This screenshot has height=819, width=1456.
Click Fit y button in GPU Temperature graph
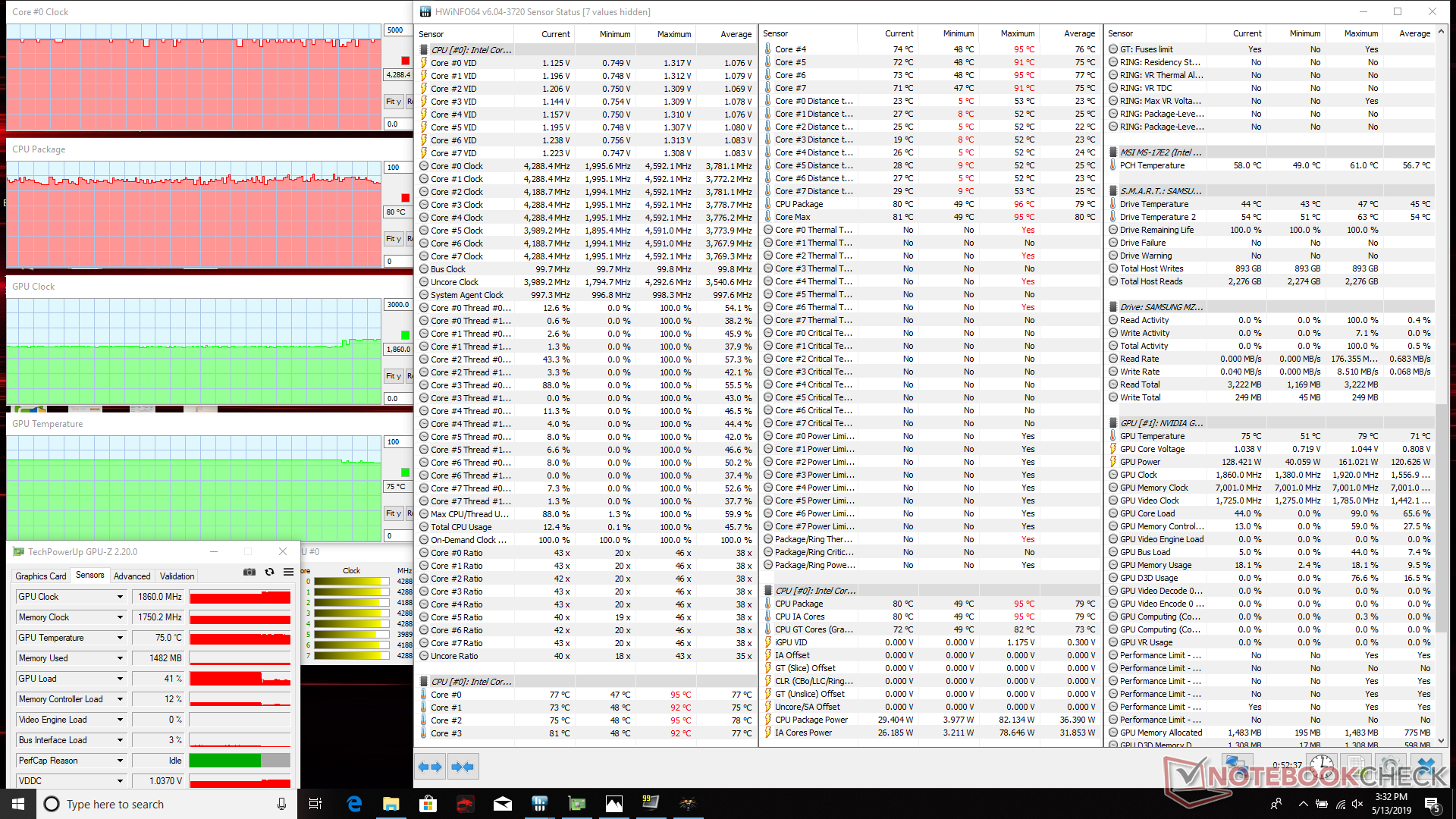(x=394, y=513)
